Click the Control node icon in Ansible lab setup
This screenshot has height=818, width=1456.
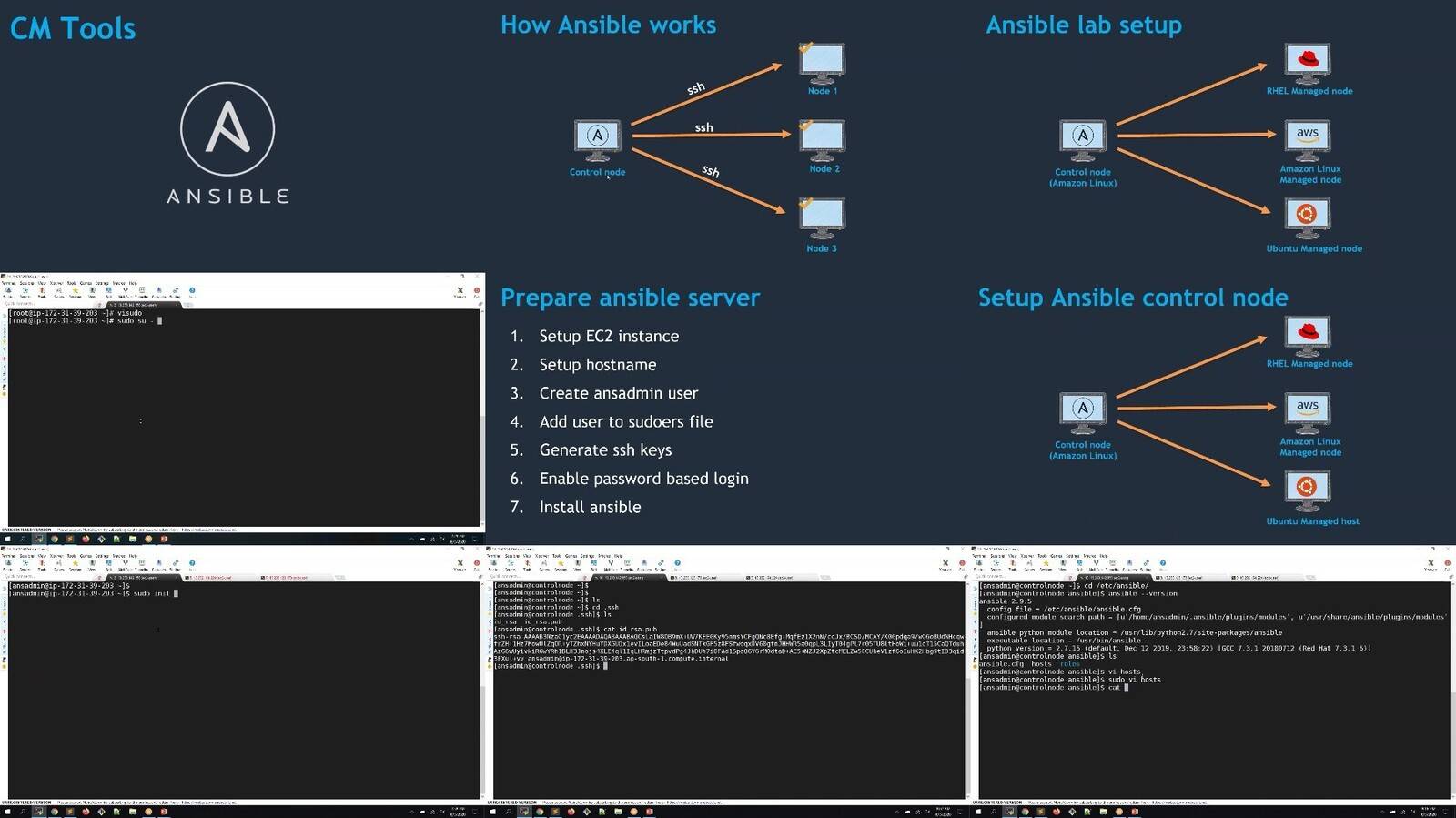click(x=1083, y=139)
